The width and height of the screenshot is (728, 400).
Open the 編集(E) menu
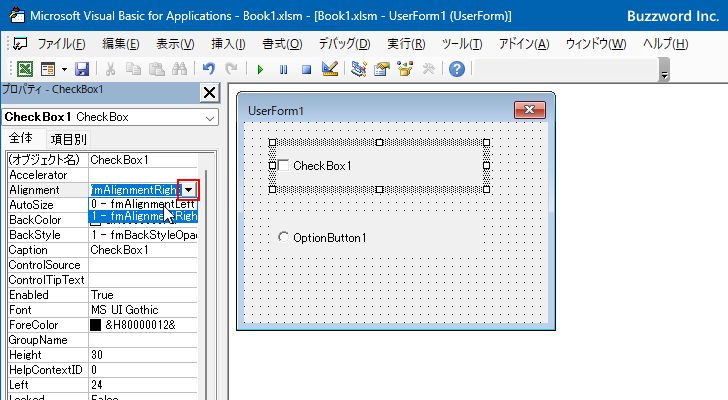pyautogui.click(x=121, y=44)
